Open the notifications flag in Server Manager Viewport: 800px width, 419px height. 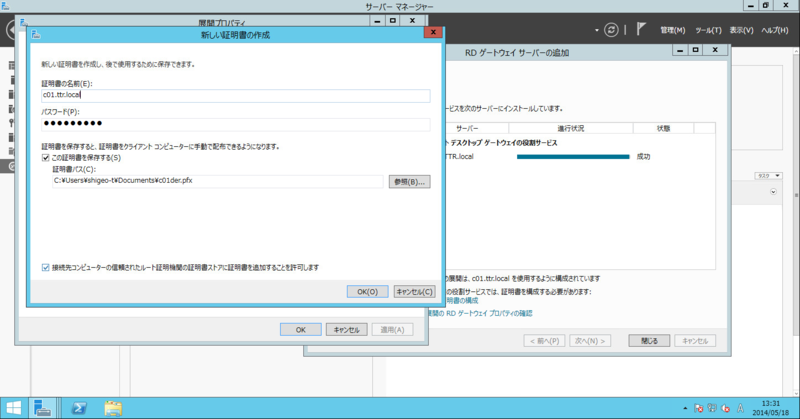pos(641,30)
